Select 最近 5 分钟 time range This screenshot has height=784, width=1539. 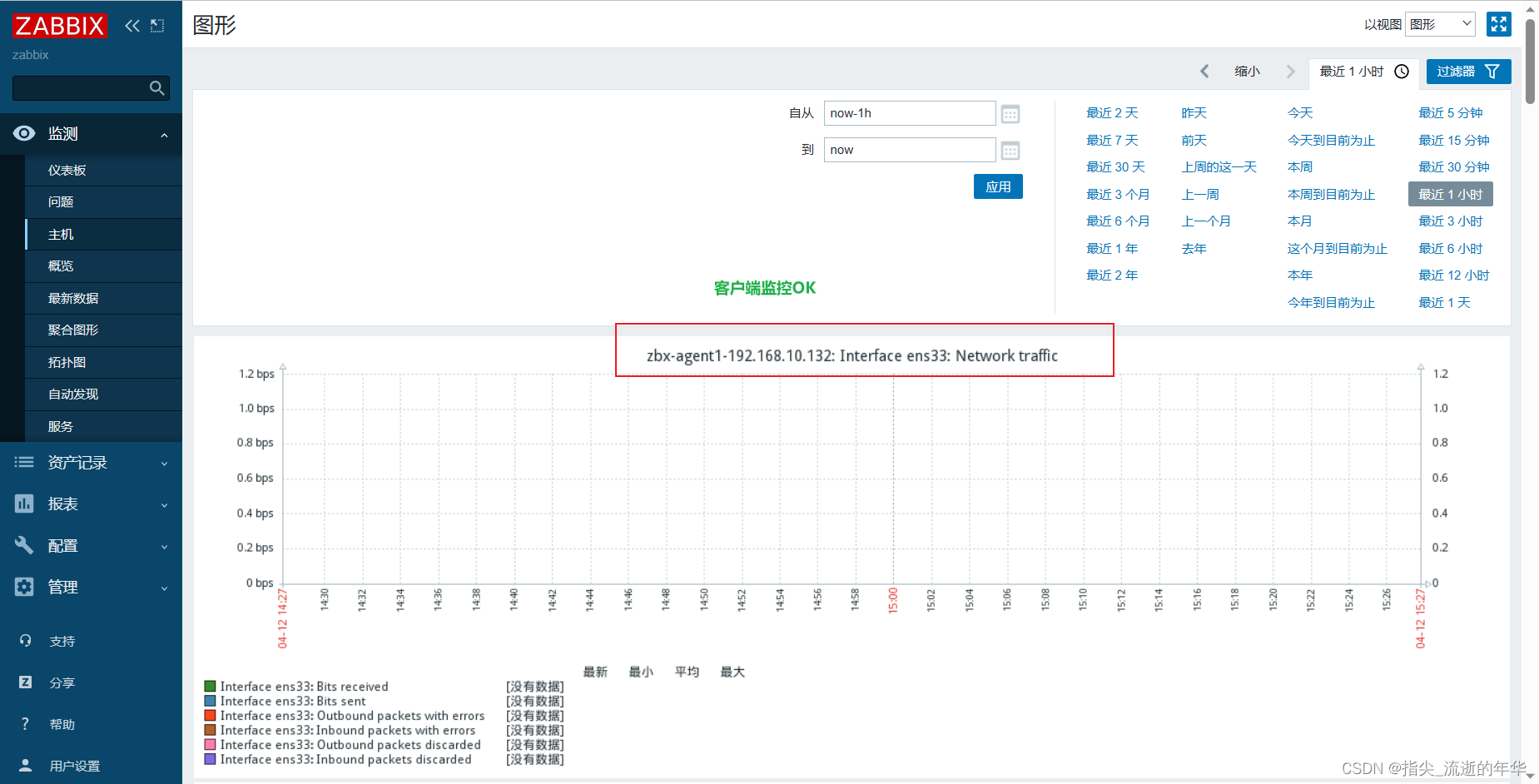click(1451, 113)
